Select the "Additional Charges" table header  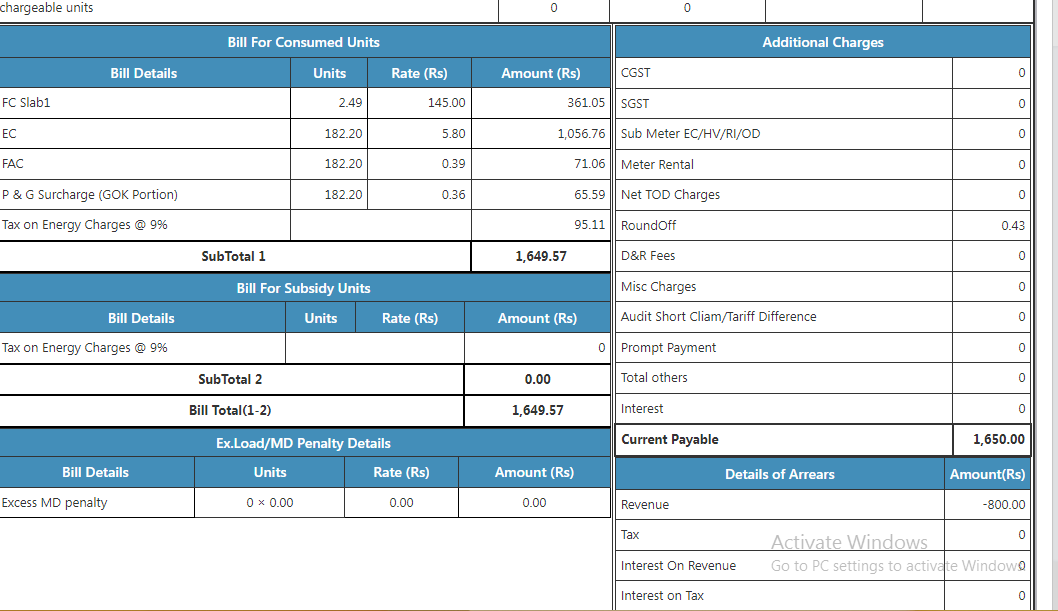[x=822, y=42]
